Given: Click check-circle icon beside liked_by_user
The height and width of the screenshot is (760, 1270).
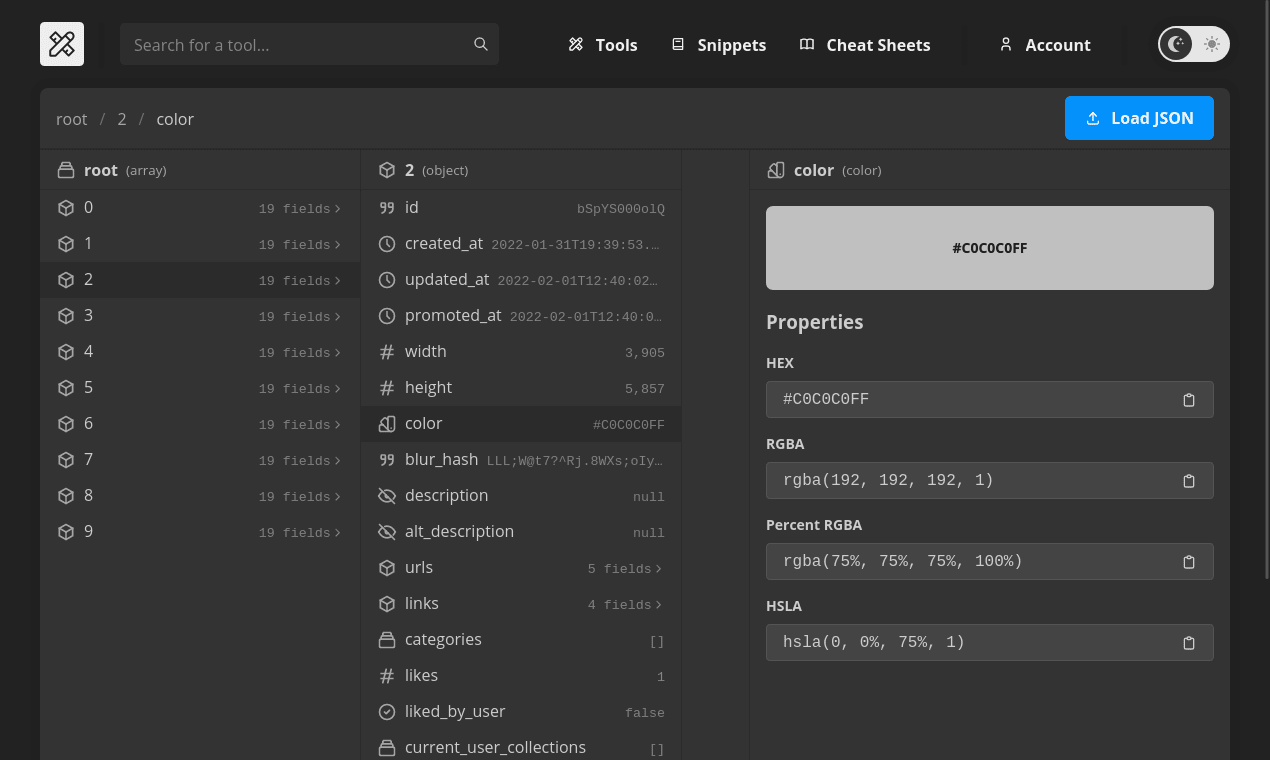Looking at the screenshot, I should (x=387, y=712).
